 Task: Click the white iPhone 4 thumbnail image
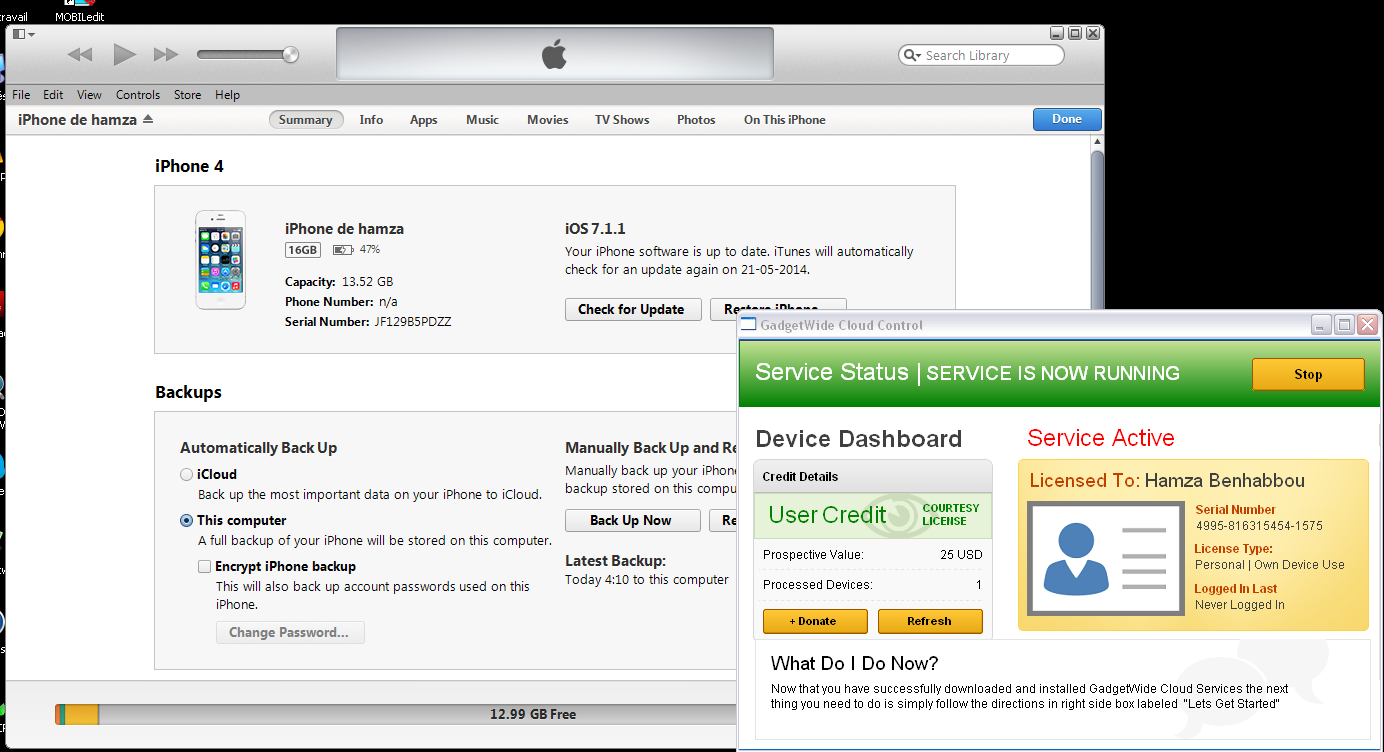point(220,259)
